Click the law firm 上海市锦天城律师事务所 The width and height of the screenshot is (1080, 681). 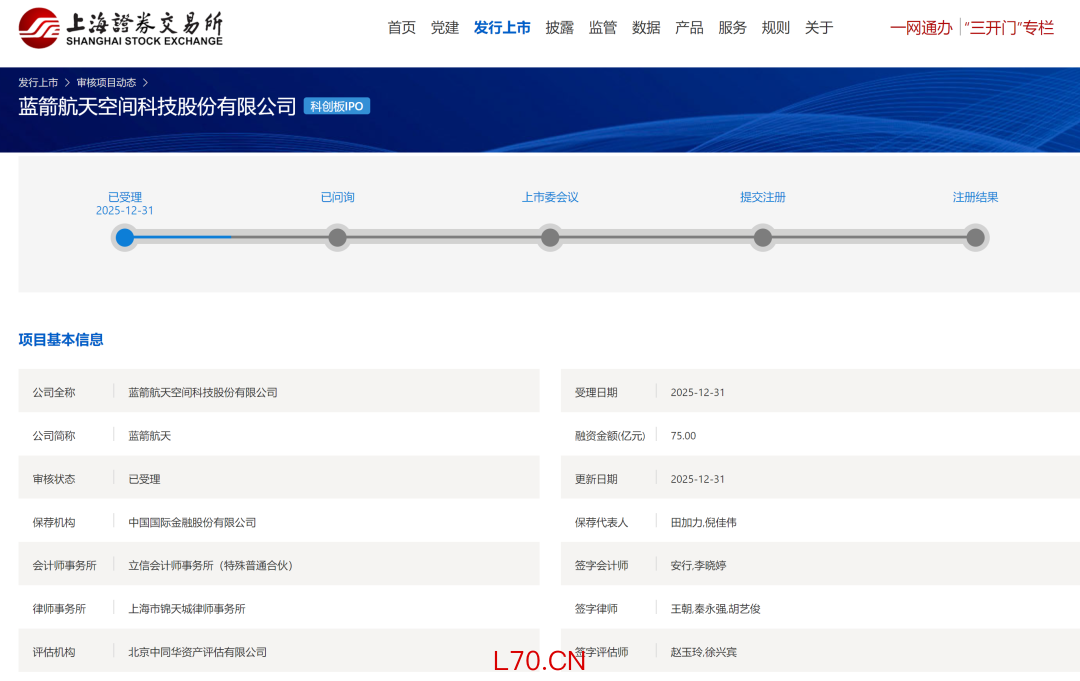click(187, 609)
